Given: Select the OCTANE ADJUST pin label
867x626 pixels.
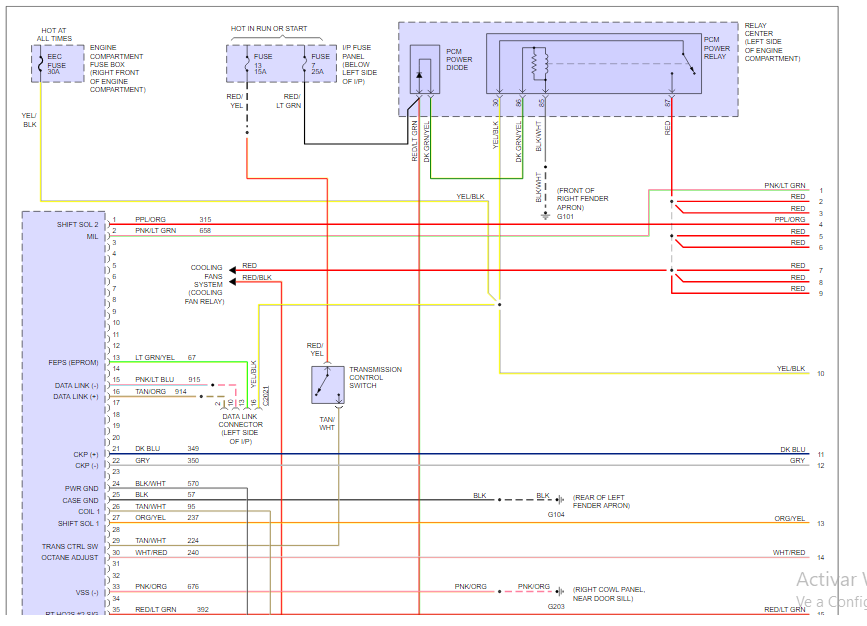Looking at the screenshot, I should pyautogui.click(x=72, y=557).
